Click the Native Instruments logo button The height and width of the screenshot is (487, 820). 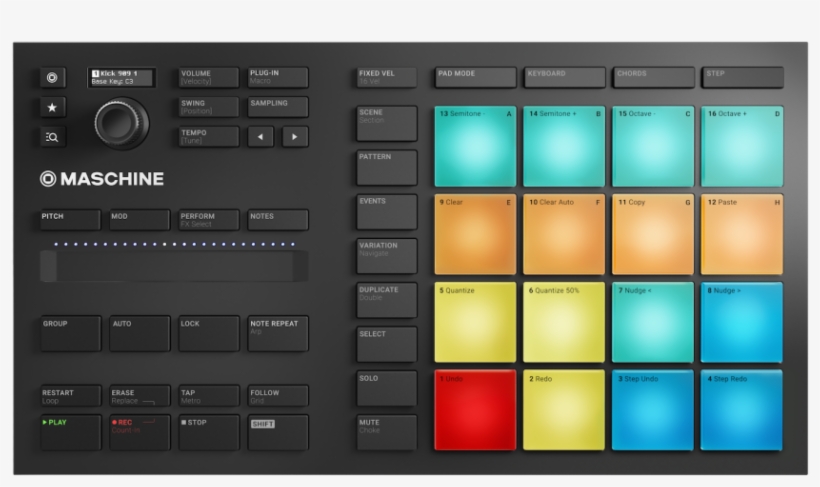pos(52,78)
